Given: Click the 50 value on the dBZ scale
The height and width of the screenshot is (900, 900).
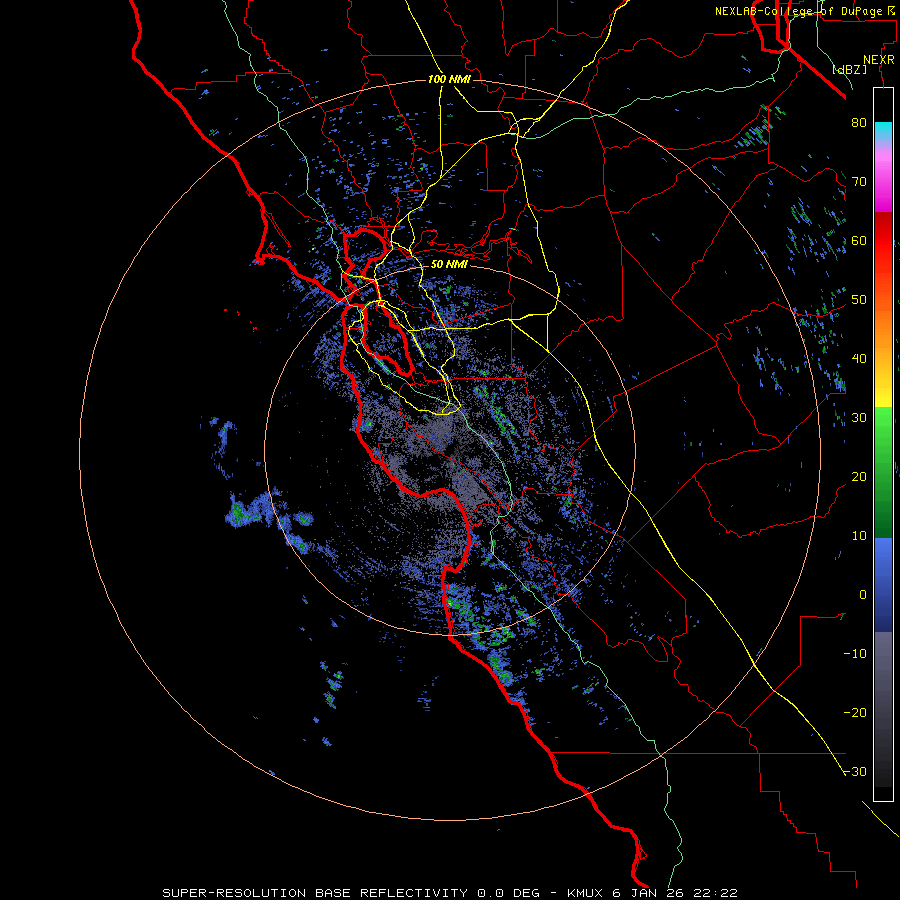Looking at the screenshot, I should coord(859,300).
